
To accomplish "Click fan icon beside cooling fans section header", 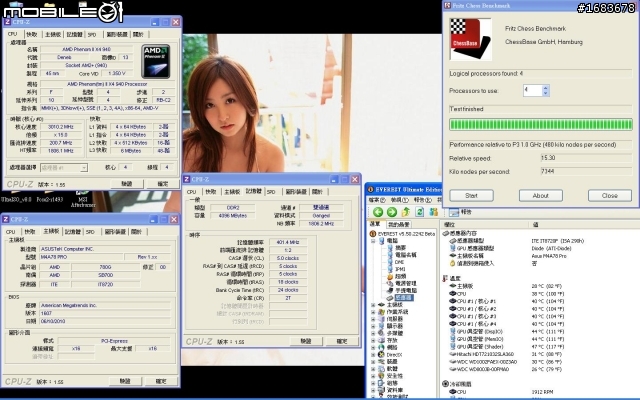I will click(x=445, y=384).
